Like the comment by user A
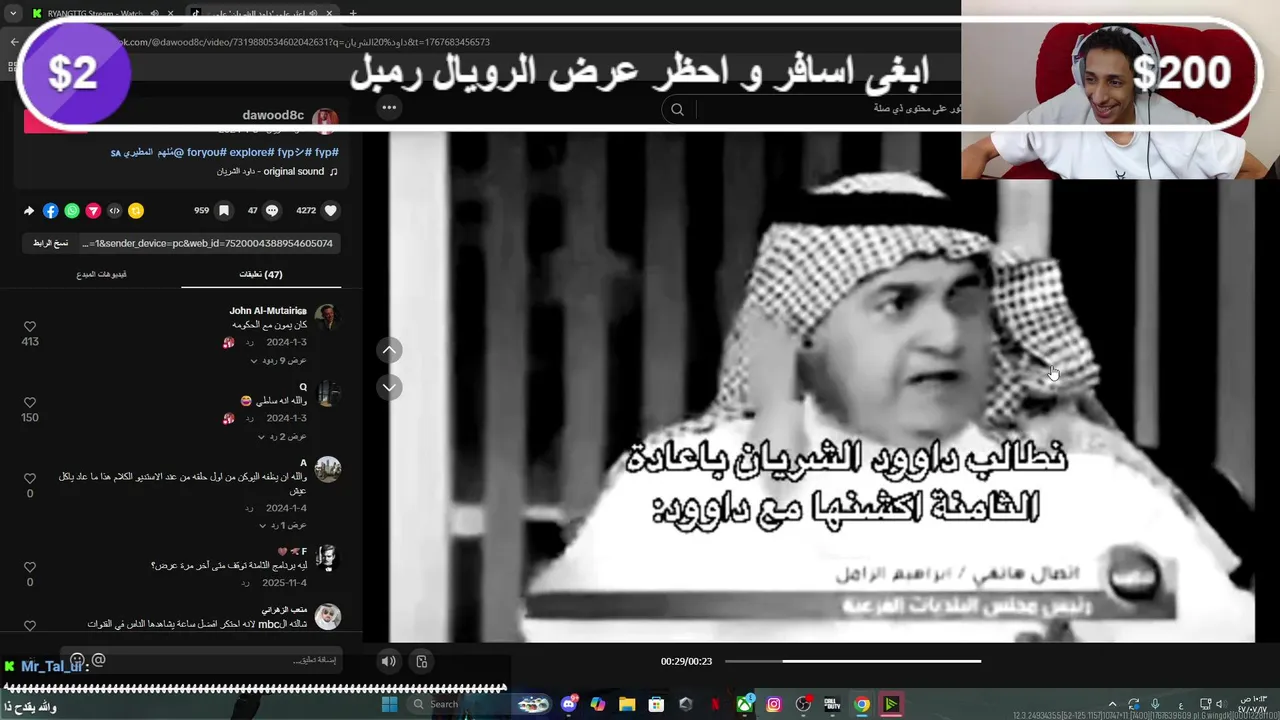The width and height of the screenshot is (1280, 720). click(30, 479)
